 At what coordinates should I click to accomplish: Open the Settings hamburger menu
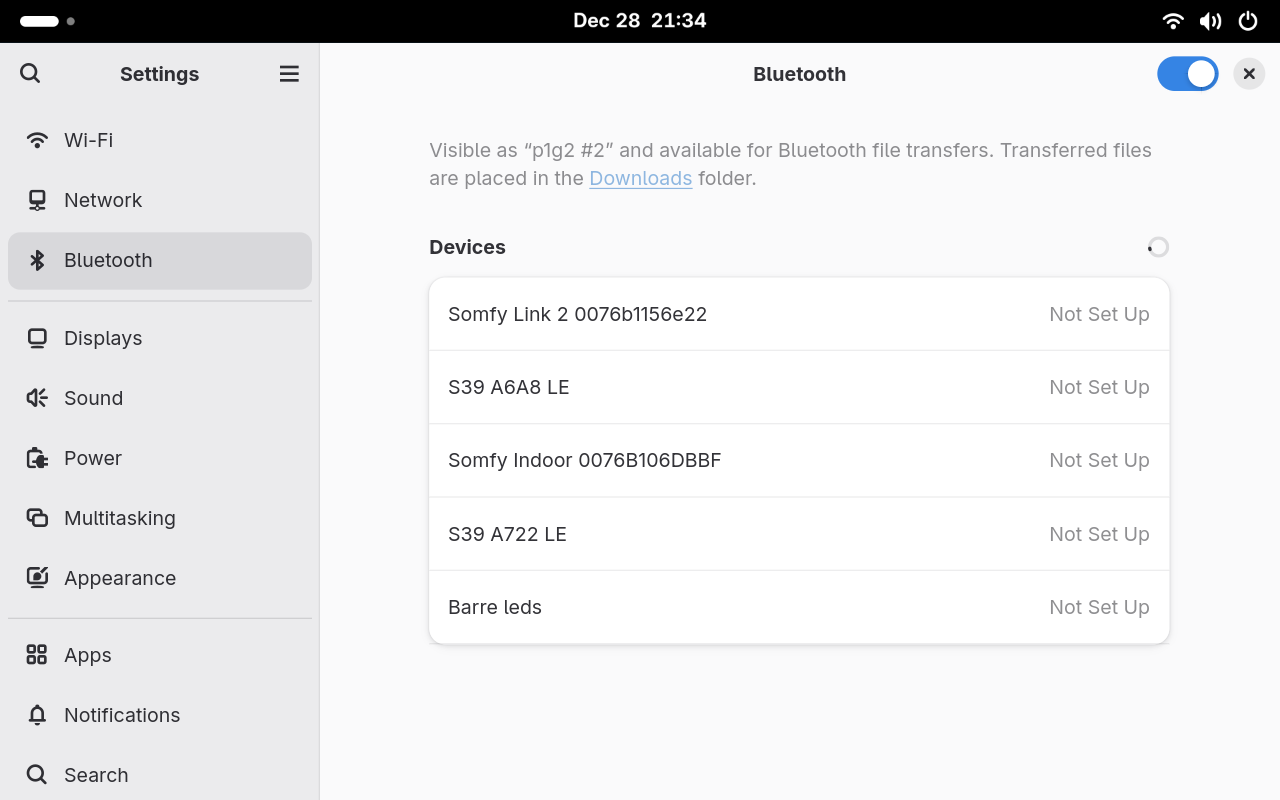pos(289,73)
